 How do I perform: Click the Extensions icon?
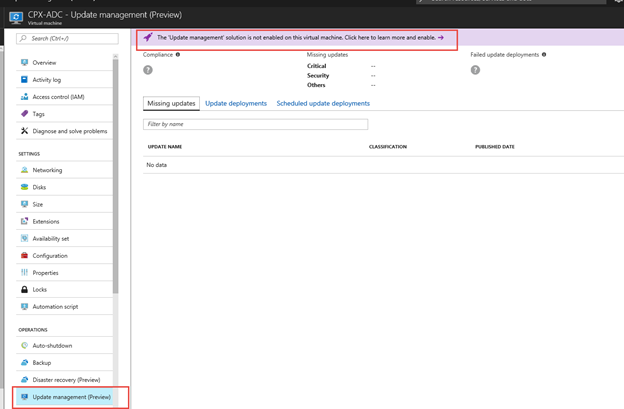point(24,221)
